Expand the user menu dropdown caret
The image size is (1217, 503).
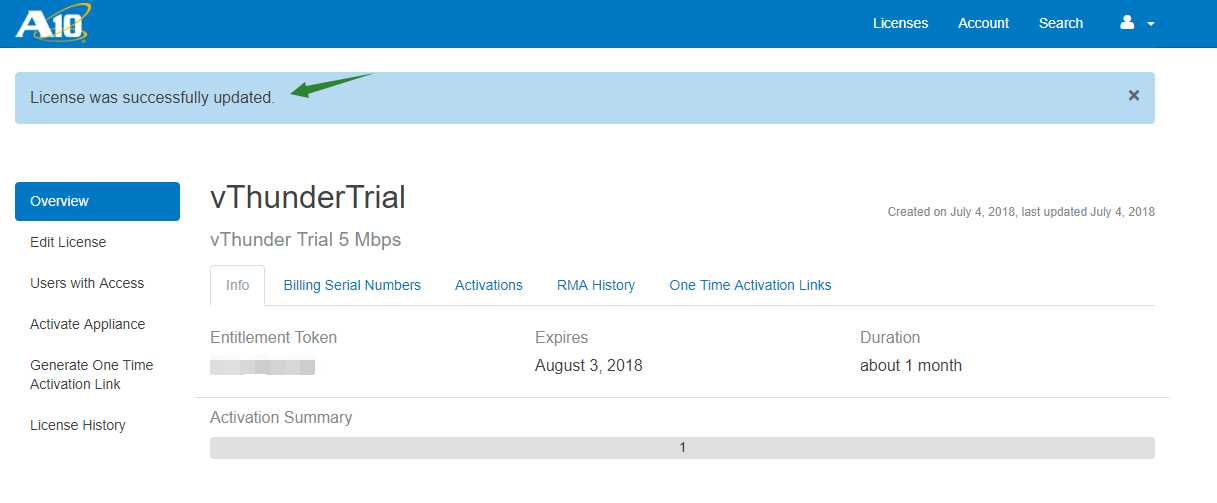[1151, 24]
